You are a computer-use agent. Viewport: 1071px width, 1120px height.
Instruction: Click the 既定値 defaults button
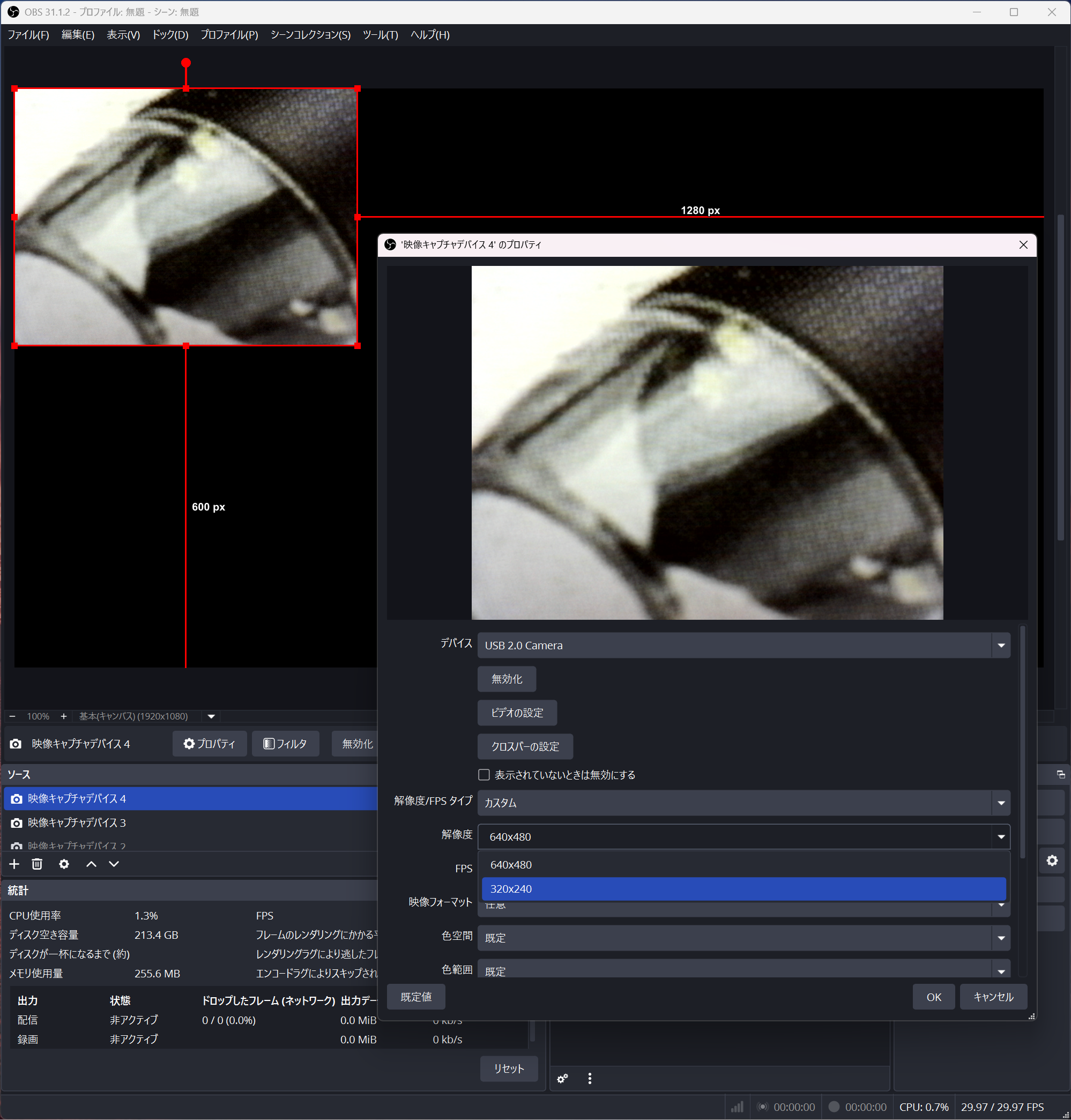pyautogui.click(x=415, y=997)
